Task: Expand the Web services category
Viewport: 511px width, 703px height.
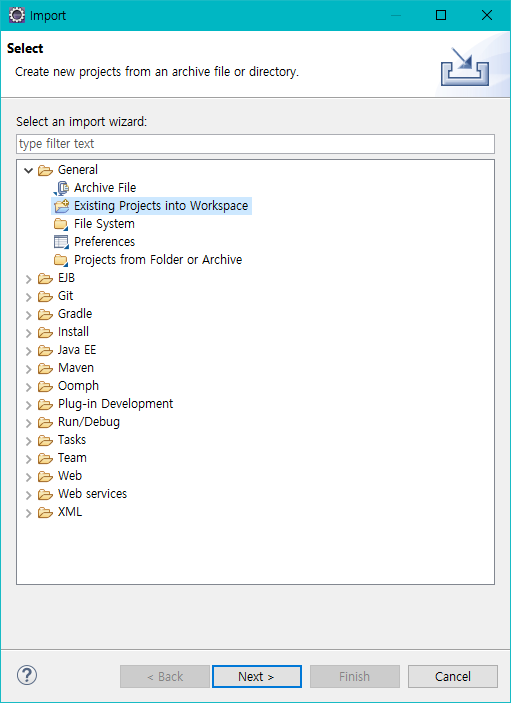Action: coord(29,495)
